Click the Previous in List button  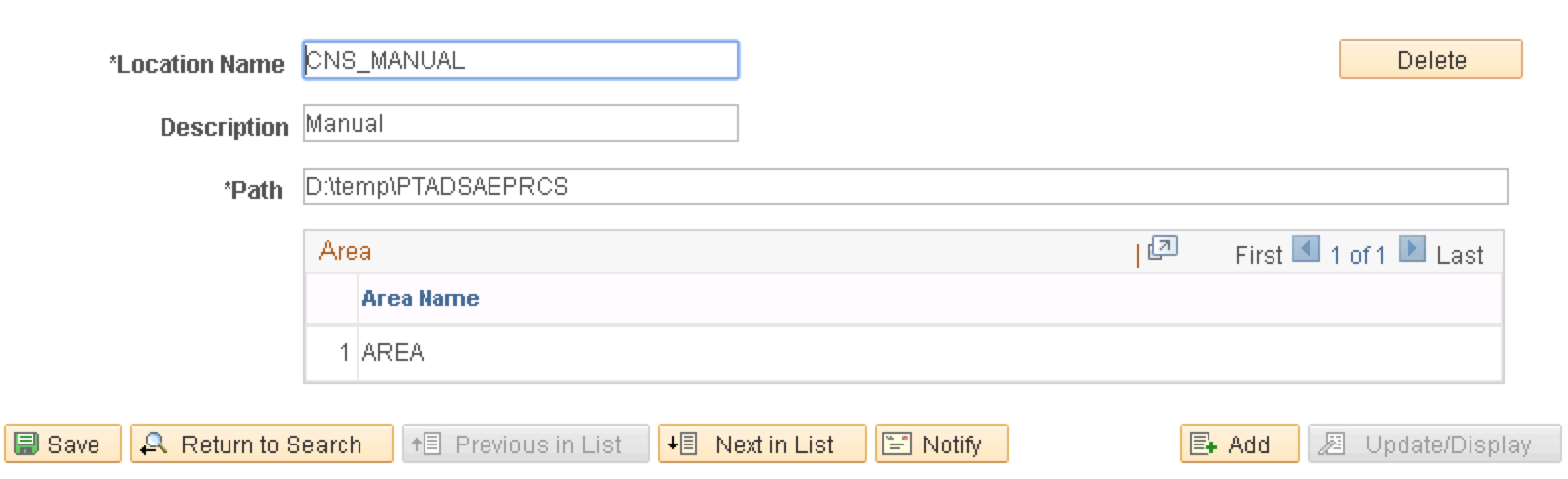(526, 444)
